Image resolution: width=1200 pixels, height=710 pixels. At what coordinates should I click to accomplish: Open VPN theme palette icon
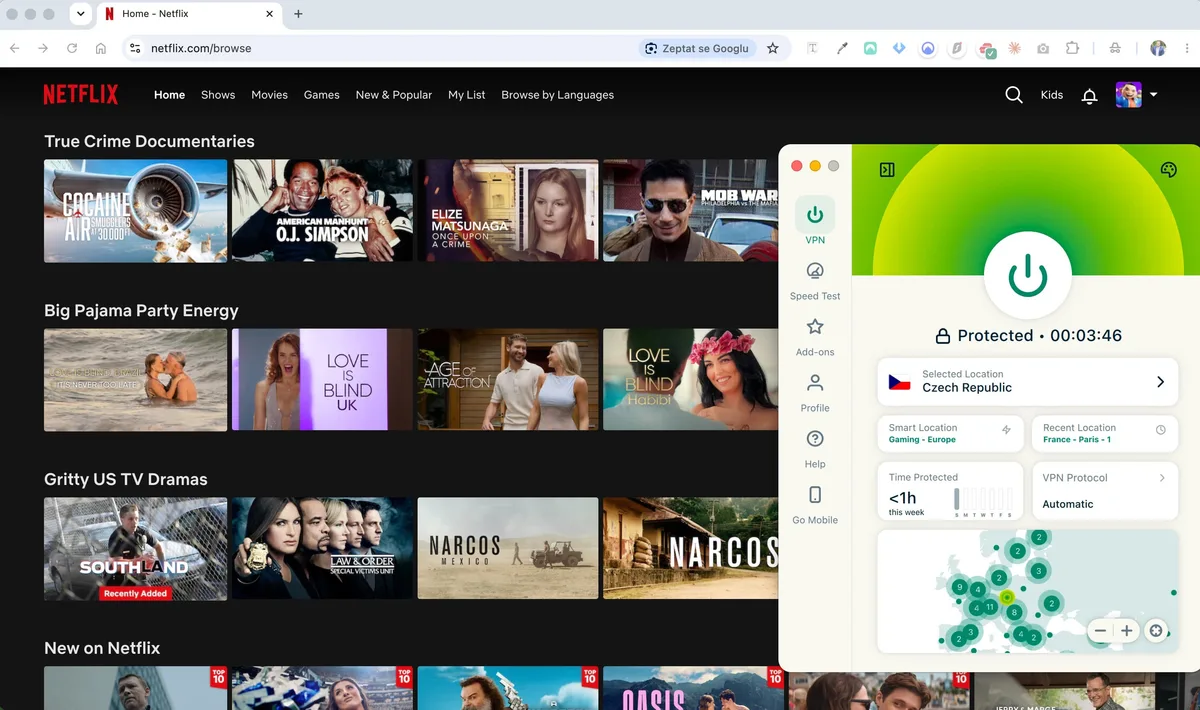tap(1168, 170)
